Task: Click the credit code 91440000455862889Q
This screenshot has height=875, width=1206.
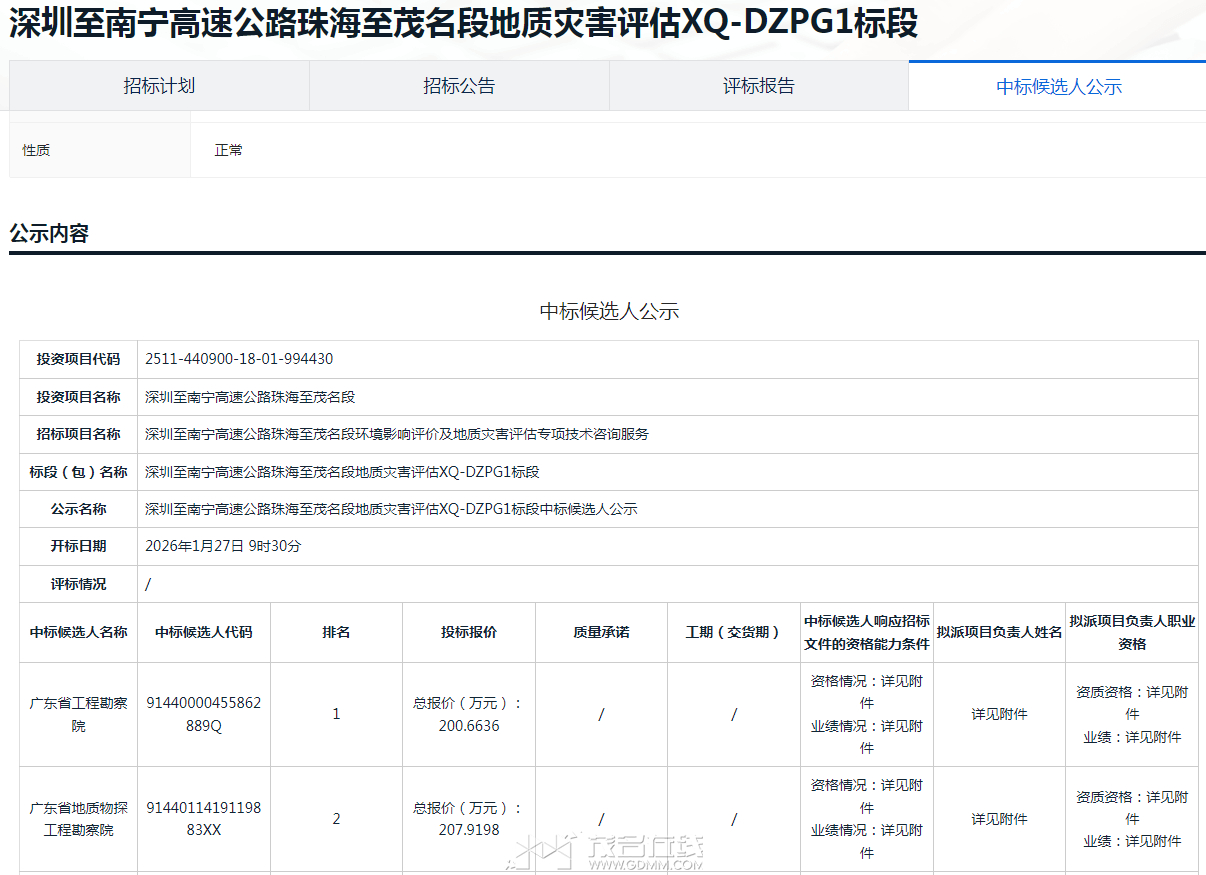Action: click(203, 714)
